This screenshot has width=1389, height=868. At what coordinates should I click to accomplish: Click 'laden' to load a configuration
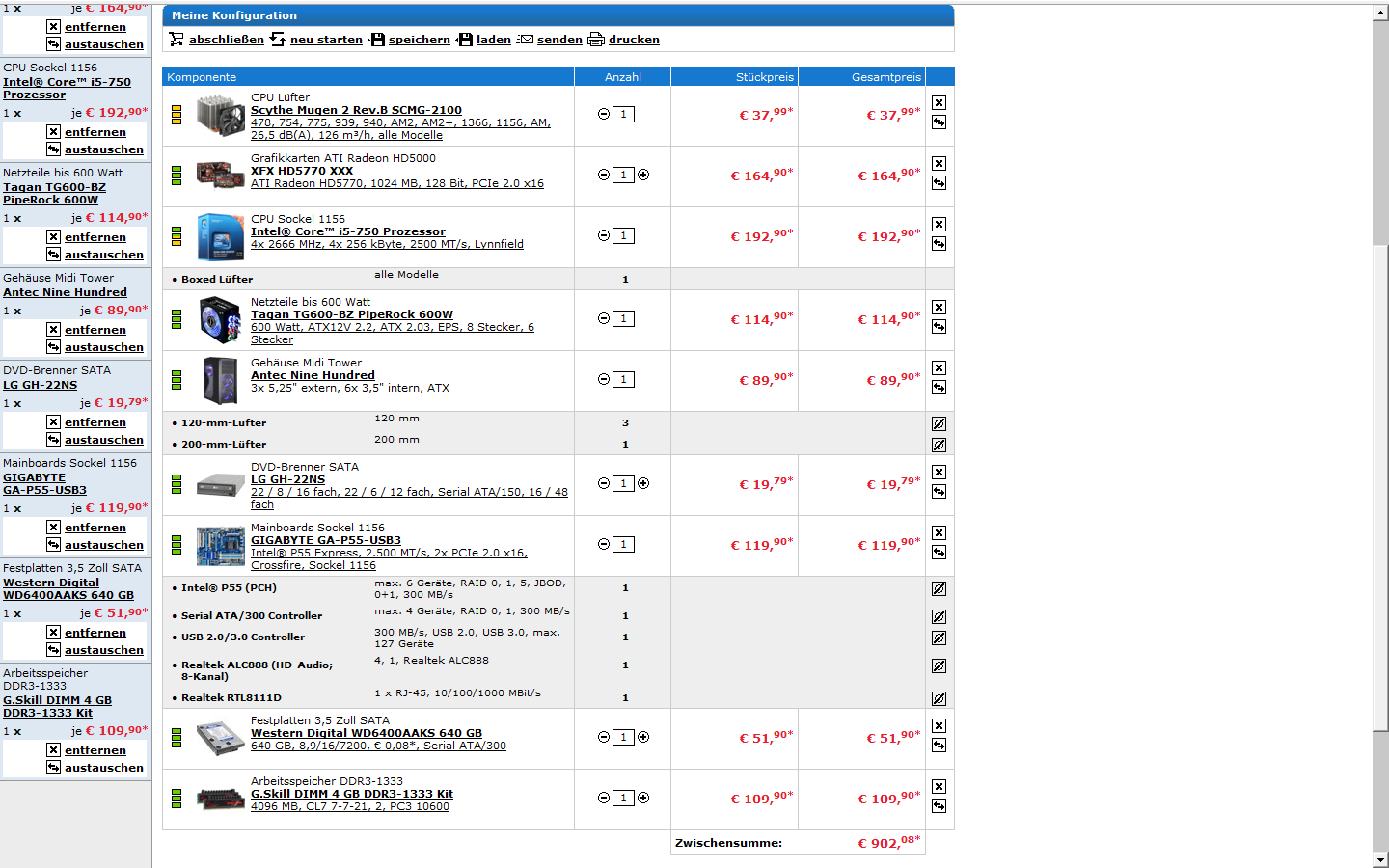point(493,40)
